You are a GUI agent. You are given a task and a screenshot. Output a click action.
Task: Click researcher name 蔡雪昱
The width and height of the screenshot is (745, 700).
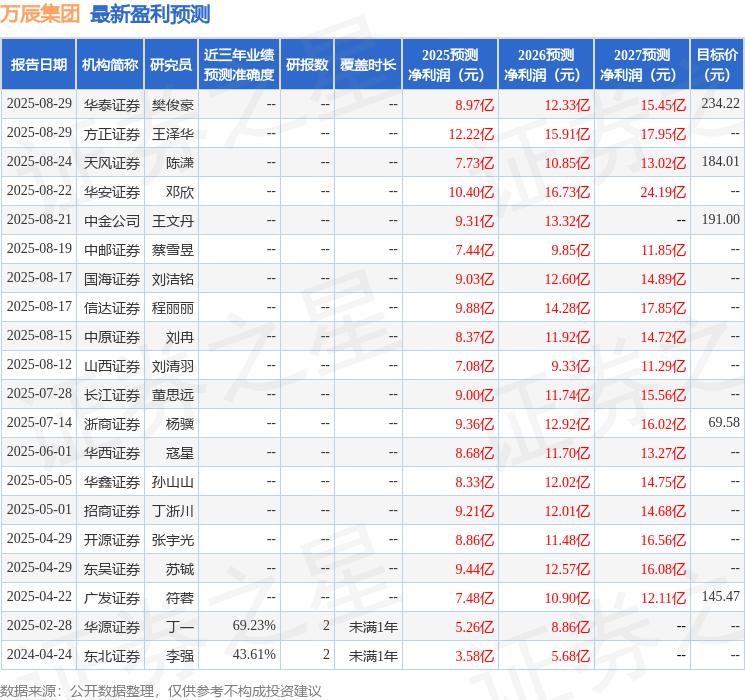[x=173, y=250]
